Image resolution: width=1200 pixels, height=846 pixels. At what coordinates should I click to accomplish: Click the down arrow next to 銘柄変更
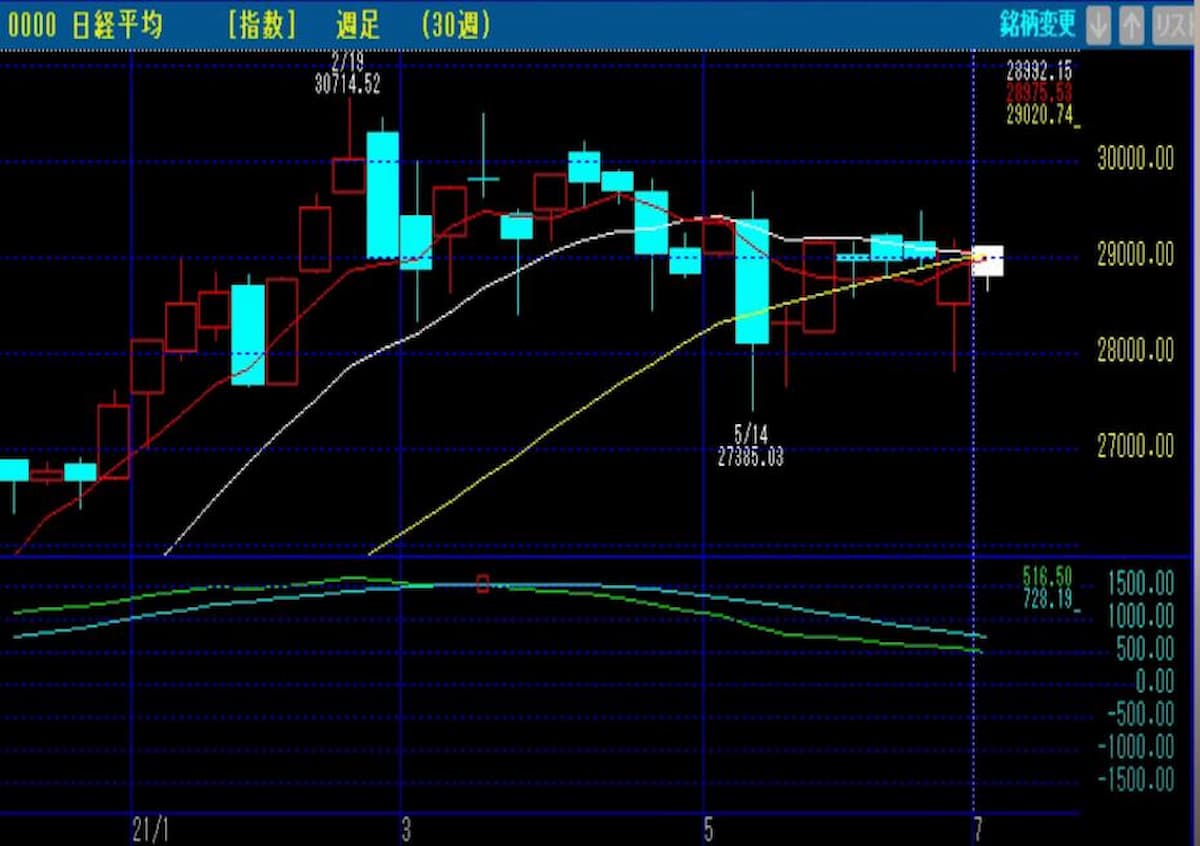coord(1098,26)
